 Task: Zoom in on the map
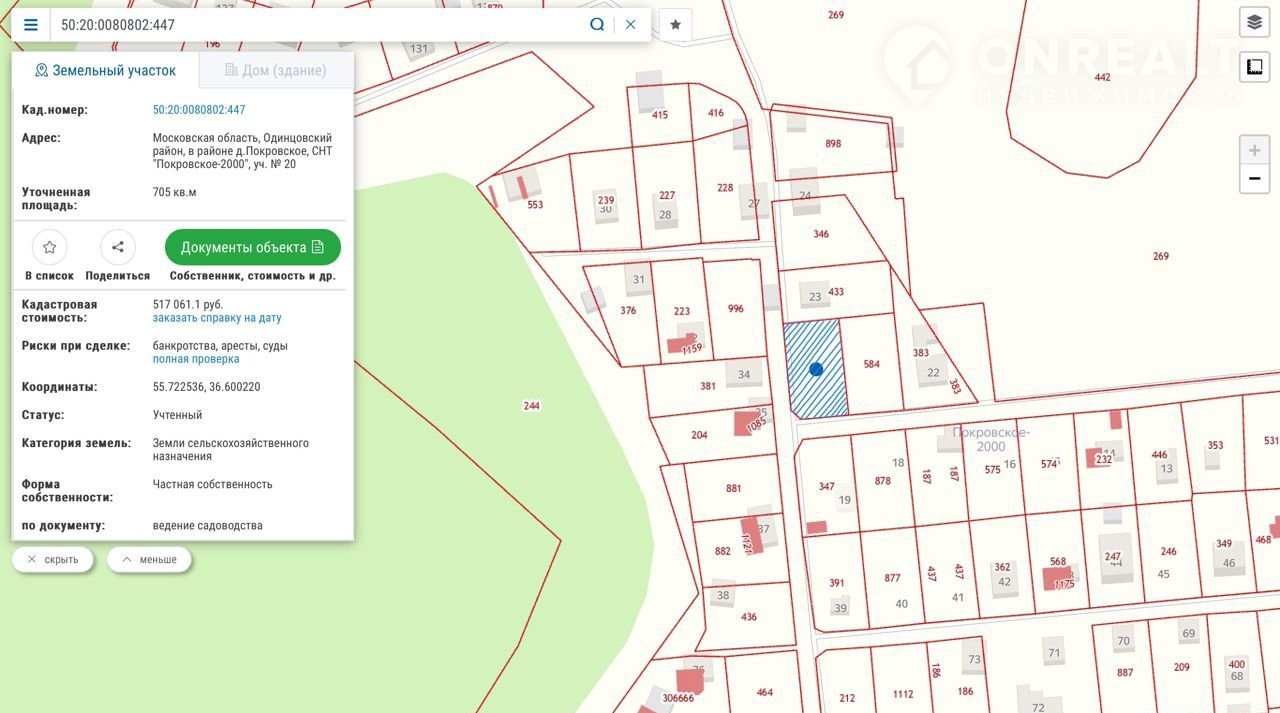click(1254, 151)
